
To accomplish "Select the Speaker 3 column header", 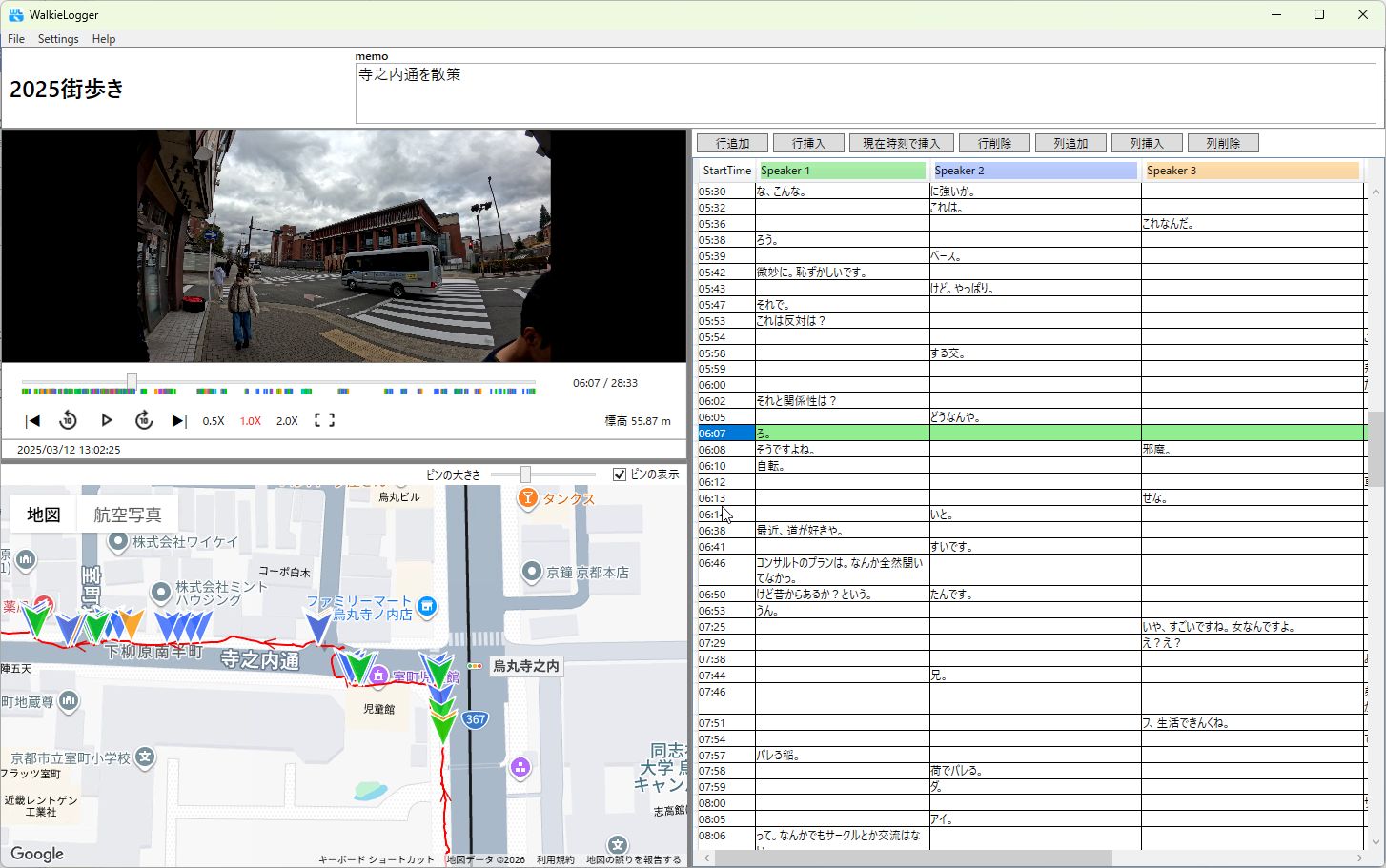I will 1252,171.
